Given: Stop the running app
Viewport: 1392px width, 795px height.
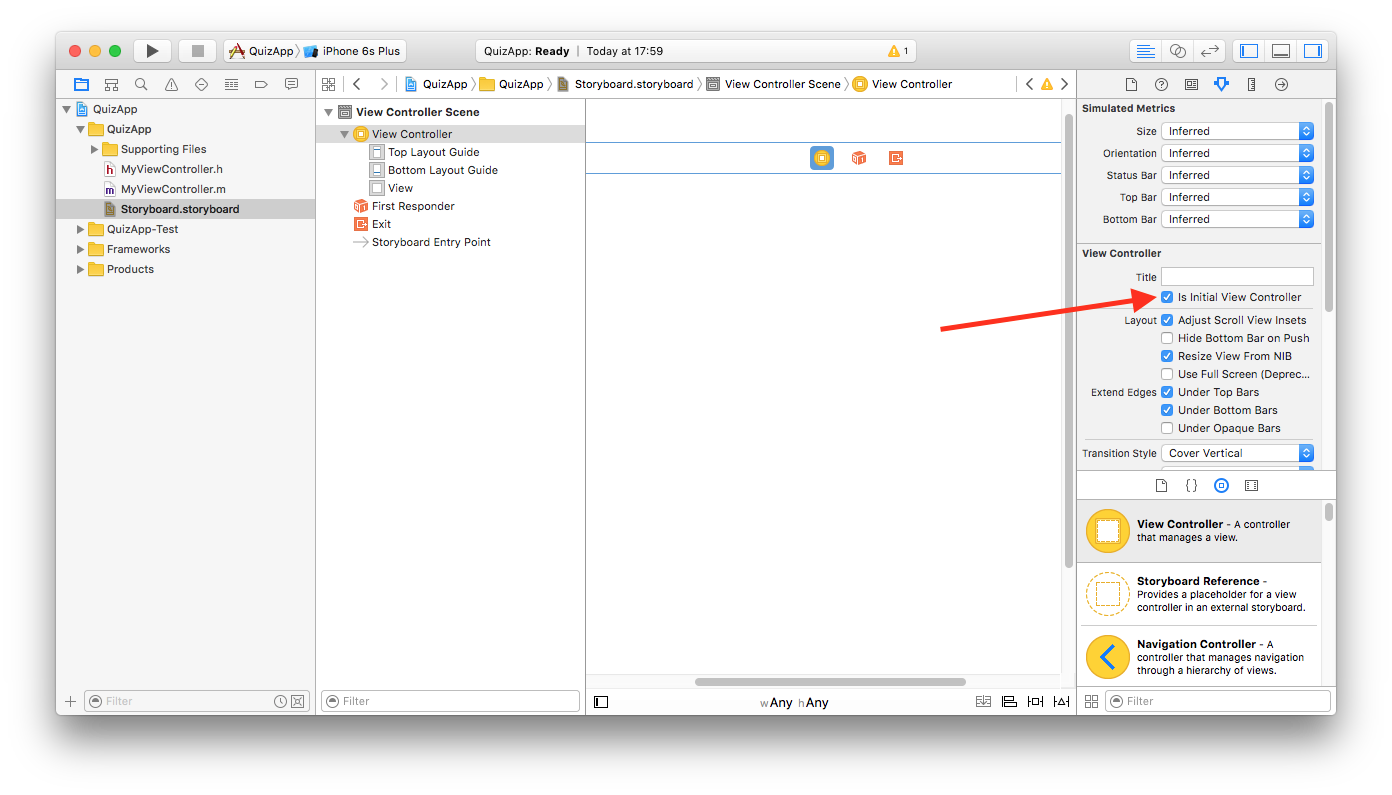Looking at the screenshot, I should click(198, 51).
